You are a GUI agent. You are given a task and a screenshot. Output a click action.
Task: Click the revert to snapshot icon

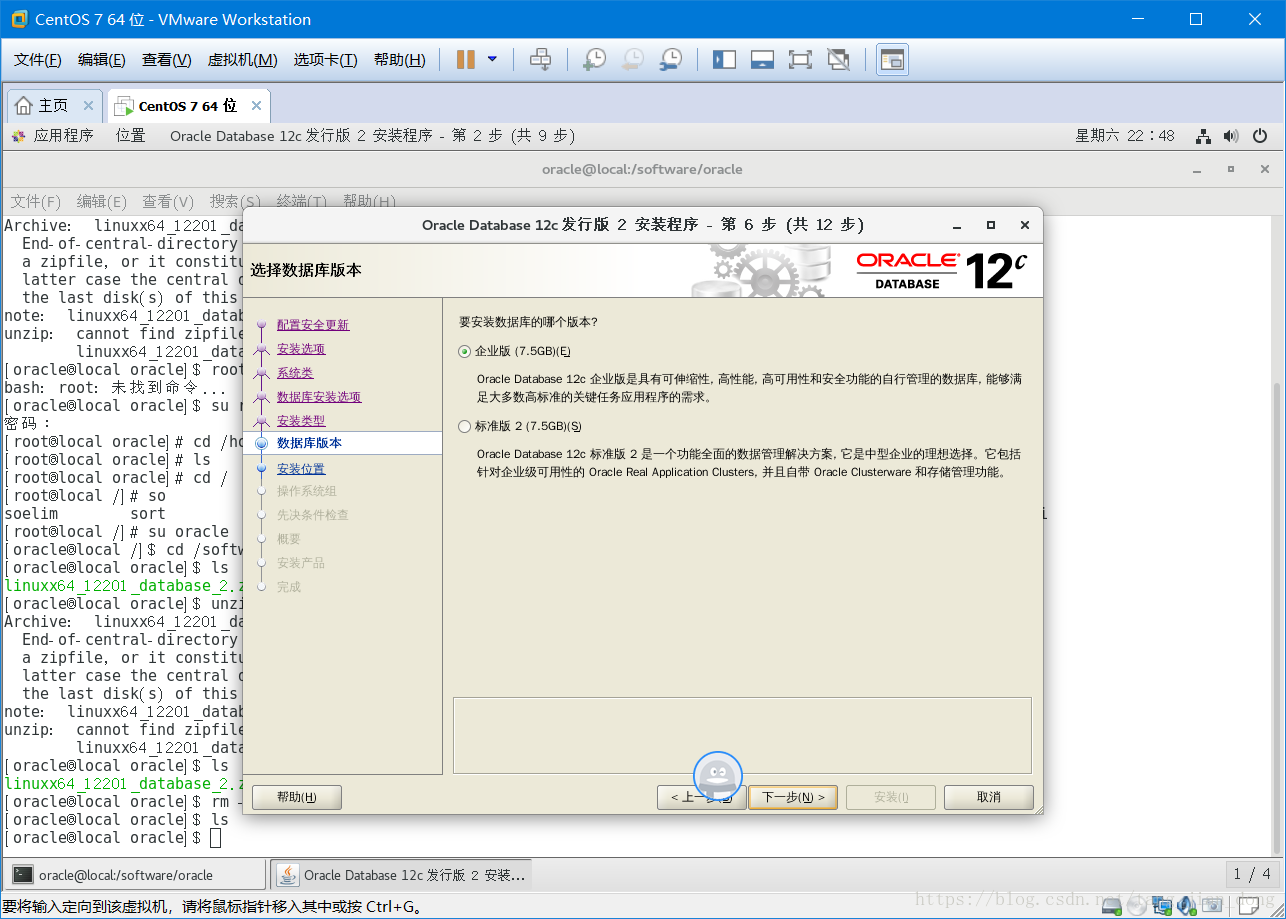632,60
